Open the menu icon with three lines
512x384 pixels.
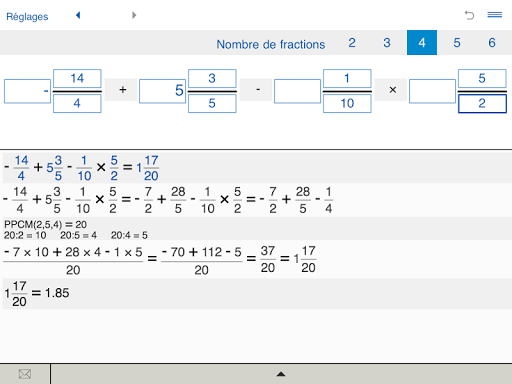pyautogui.click(x=495, y=15)
